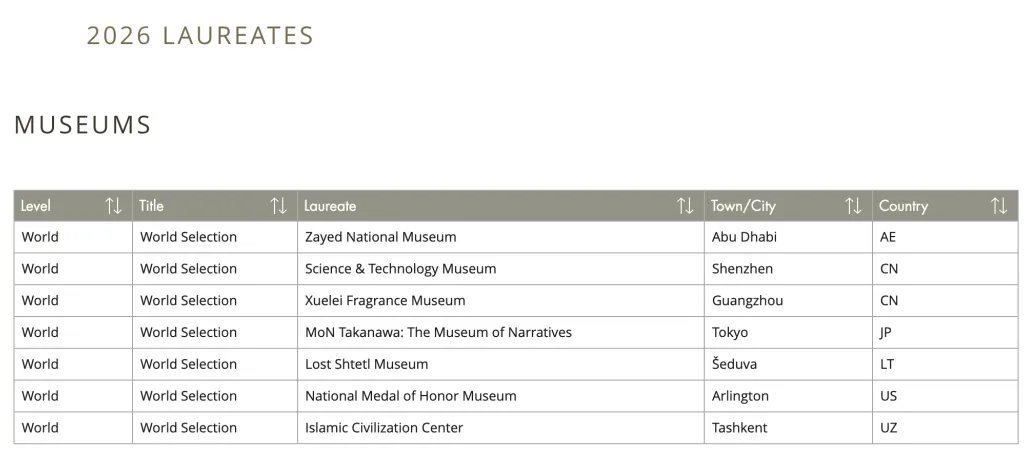
Task: Select the Level column header
Action: 36,206
